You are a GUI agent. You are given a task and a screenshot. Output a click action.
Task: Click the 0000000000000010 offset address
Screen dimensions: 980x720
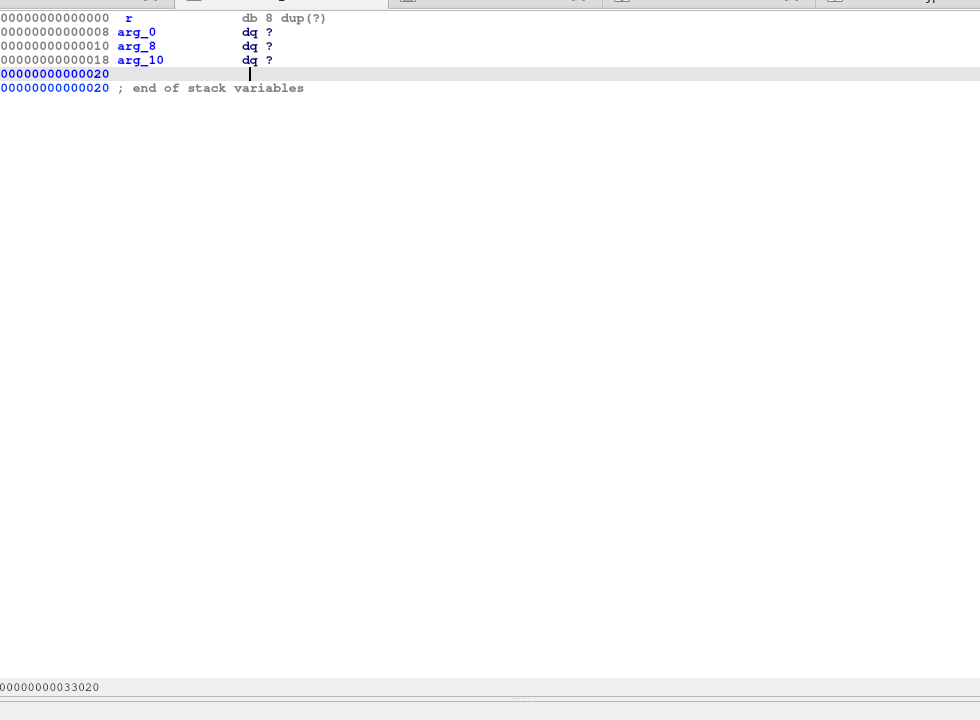[55, 46]
